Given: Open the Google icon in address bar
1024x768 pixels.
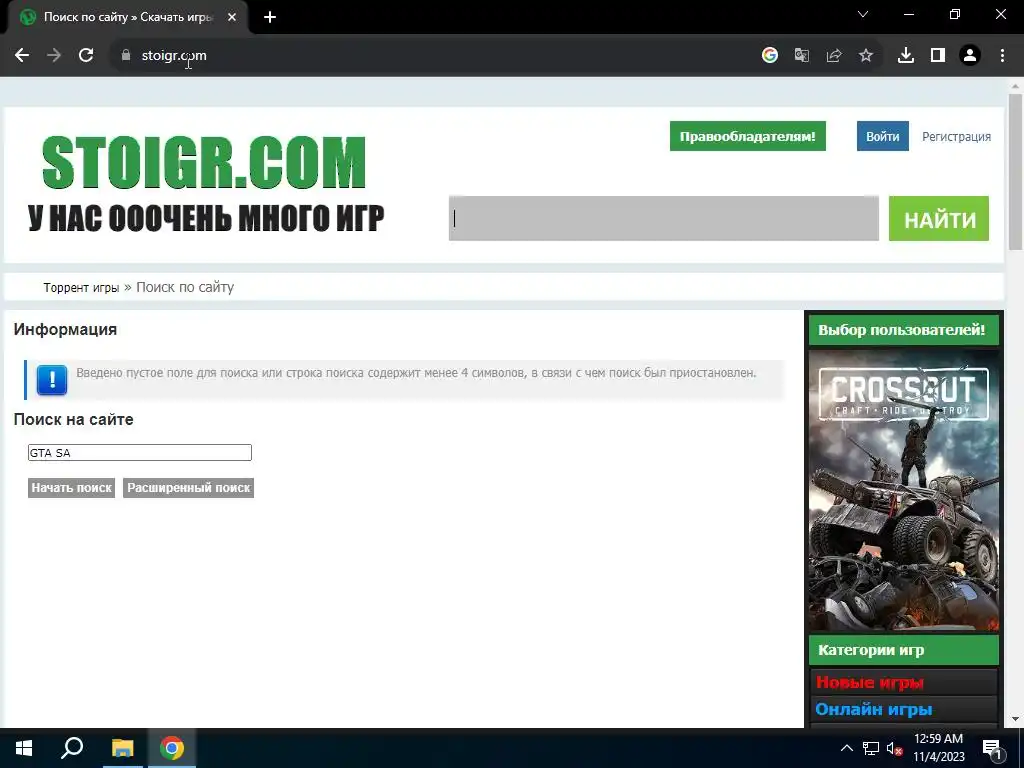Looking at the screenshot, I should point(770,56).
